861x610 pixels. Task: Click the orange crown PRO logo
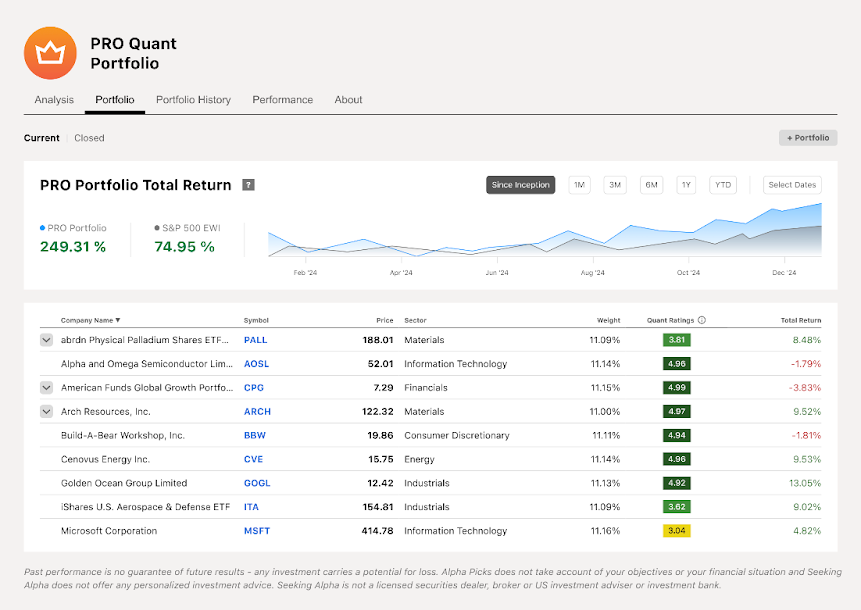pos(50,53)
